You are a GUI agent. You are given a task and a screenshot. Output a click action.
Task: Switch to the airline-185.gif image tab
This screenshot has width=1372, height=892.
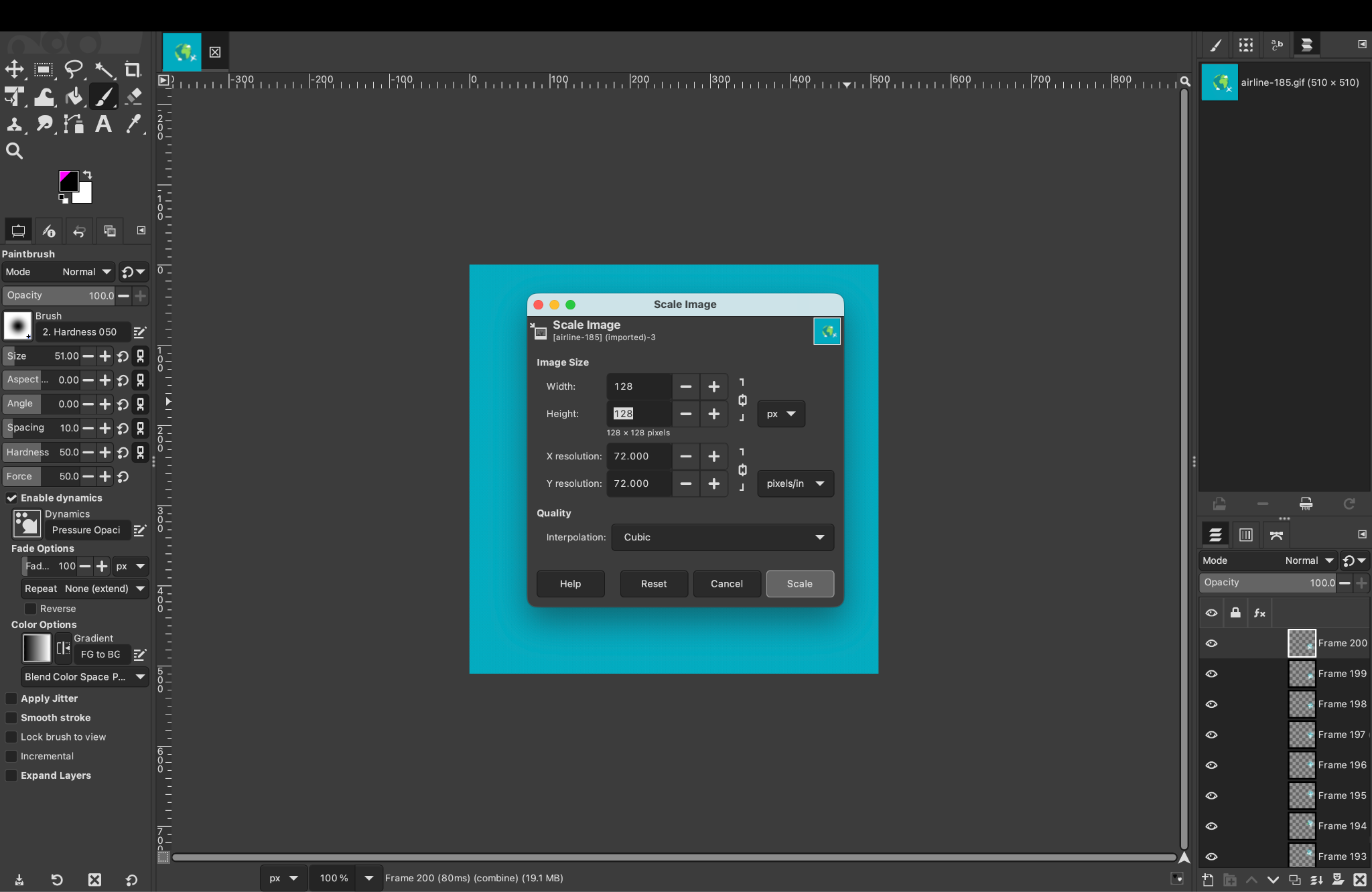(x=180, y=51)
